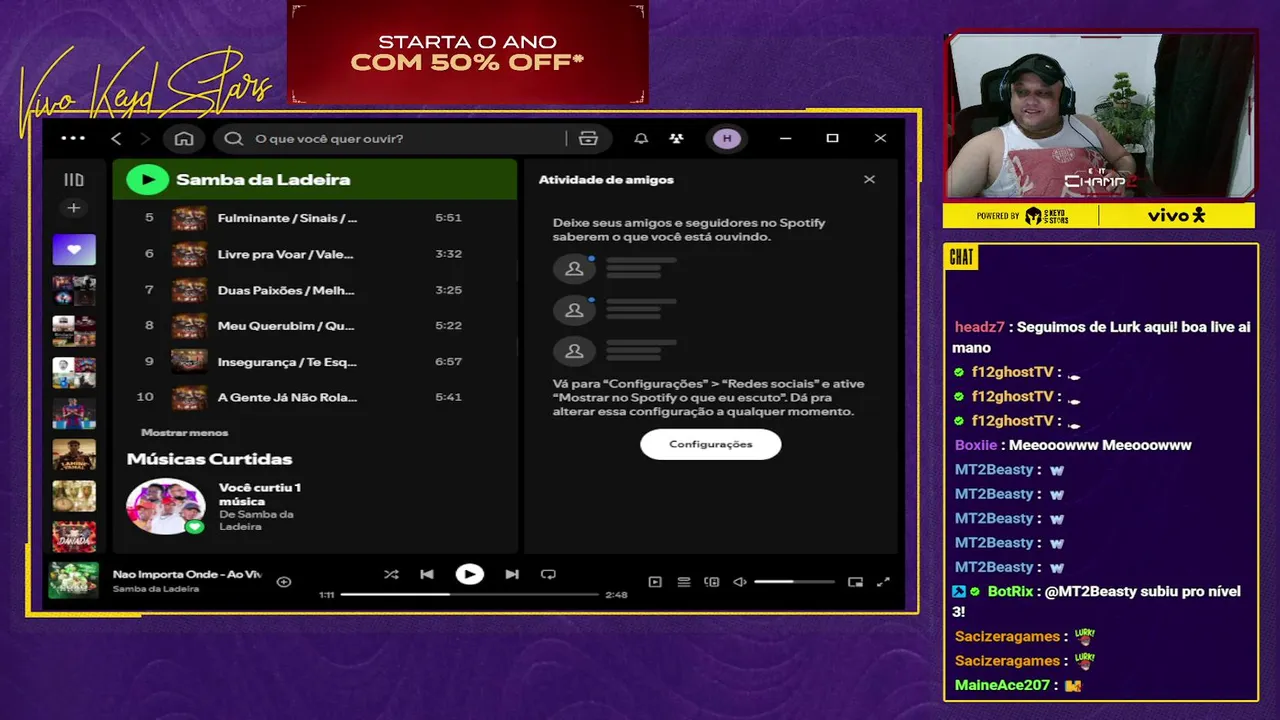
Task: Click the liked songs round artist thumbnail
Action: [x=166, y=506]
